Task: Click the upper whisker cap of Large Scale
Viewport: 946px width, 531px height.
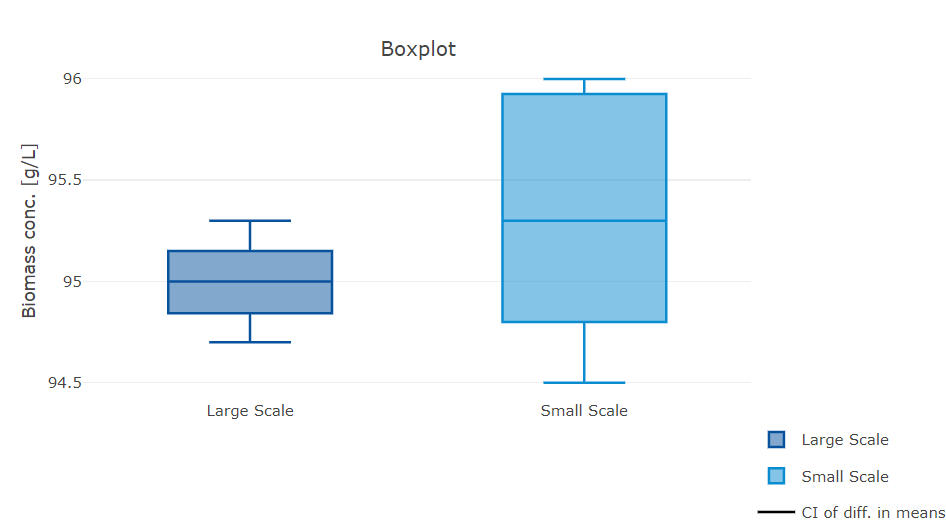Action: [250, 220]
